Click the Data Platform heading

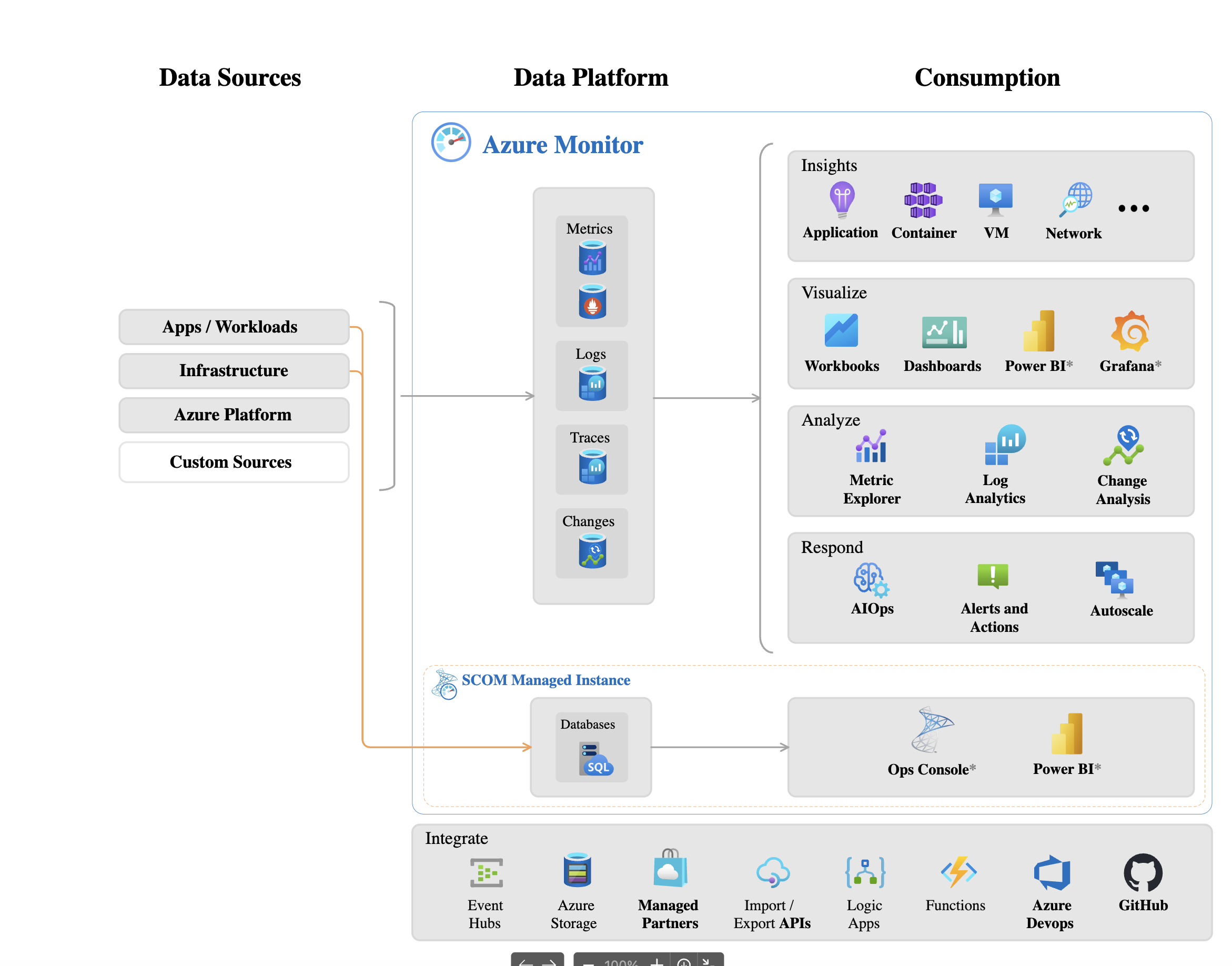pyautogui.click(x=590, y=77)
